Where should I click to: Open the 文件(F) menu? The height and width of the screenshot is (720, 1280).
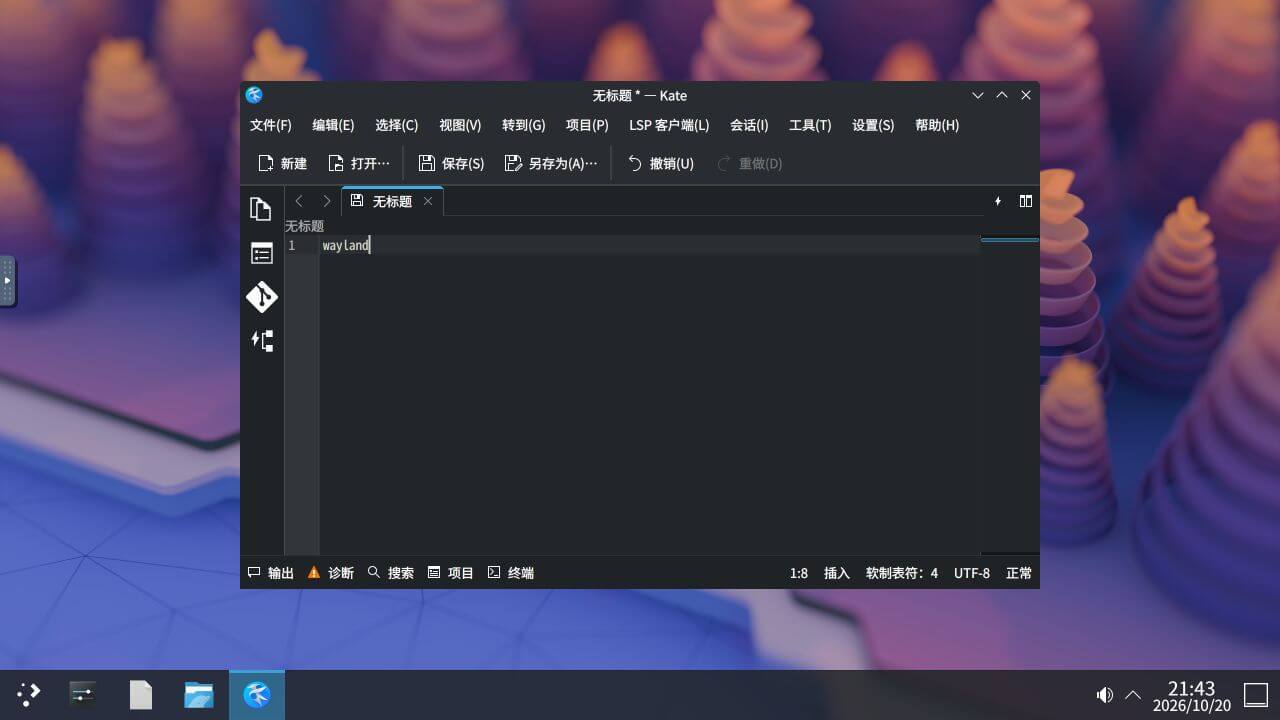(x=270, y=125)
